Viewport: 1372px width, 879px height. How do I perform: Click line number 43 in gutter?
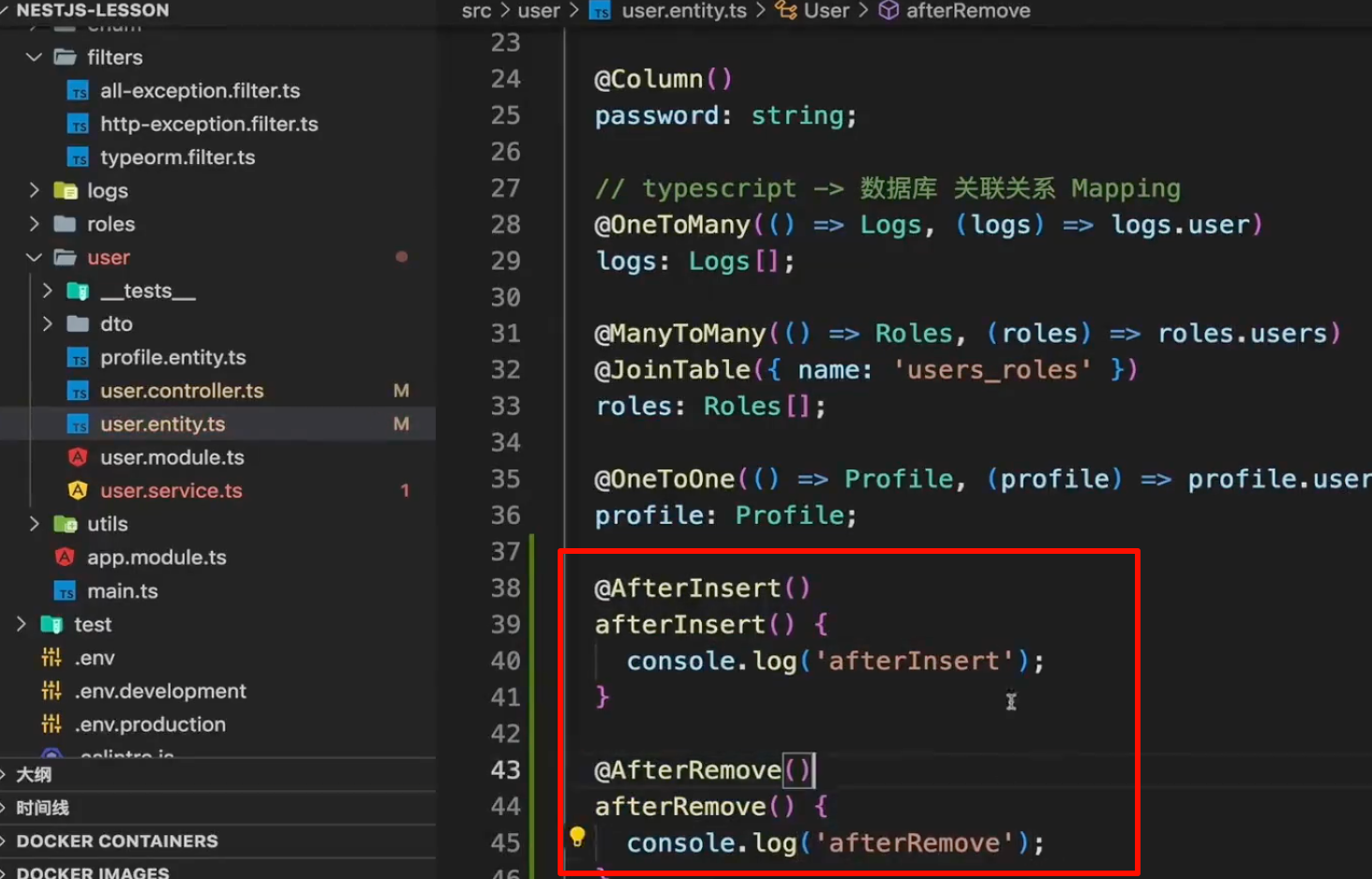click(506, 770)
